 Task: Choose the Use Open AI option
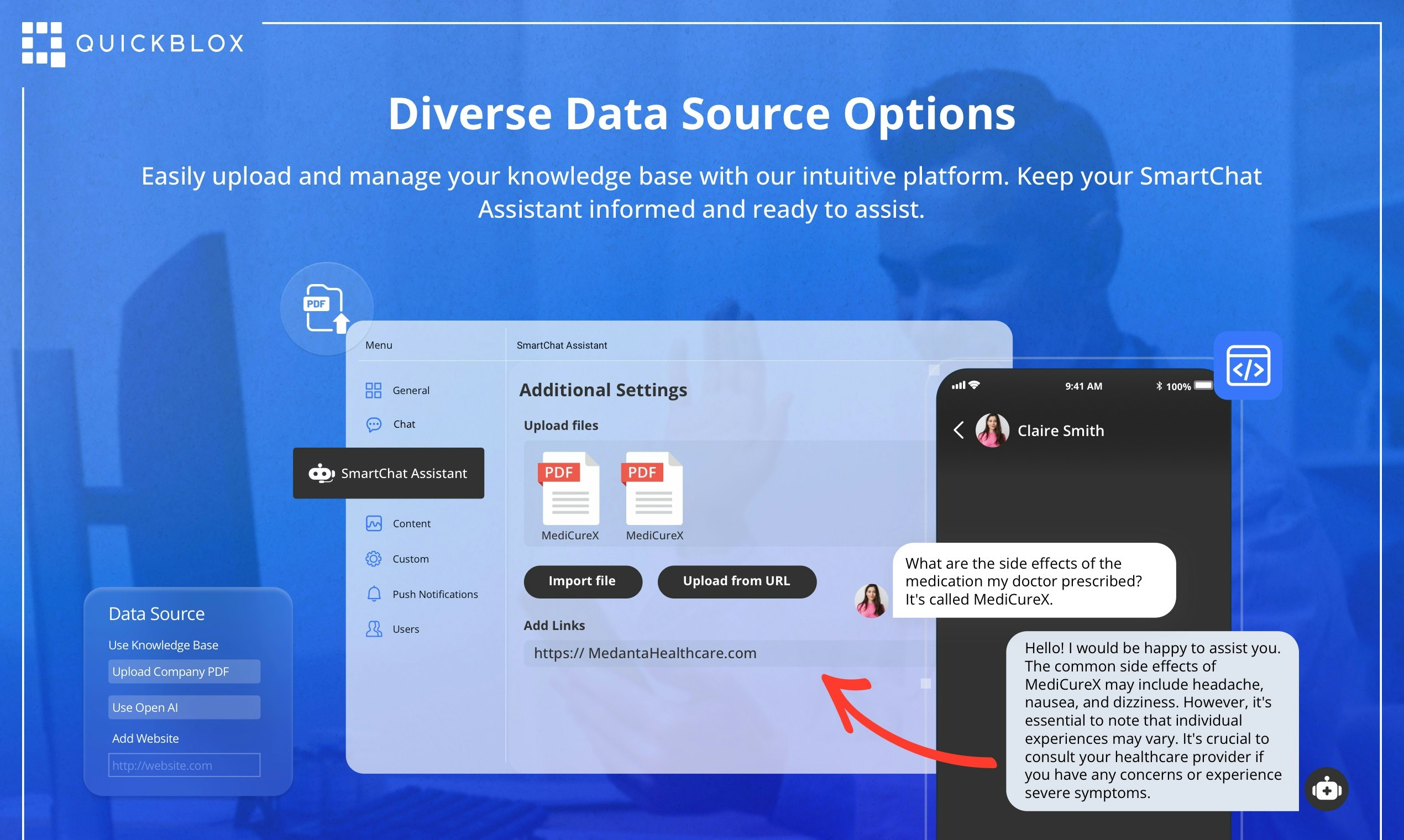(184, 707)
